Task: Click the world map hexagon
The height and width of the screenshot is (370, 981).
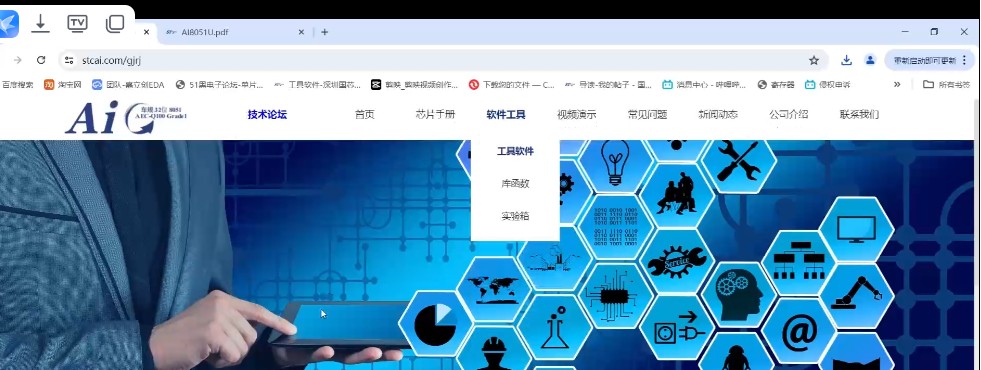Action: point(494,289)
